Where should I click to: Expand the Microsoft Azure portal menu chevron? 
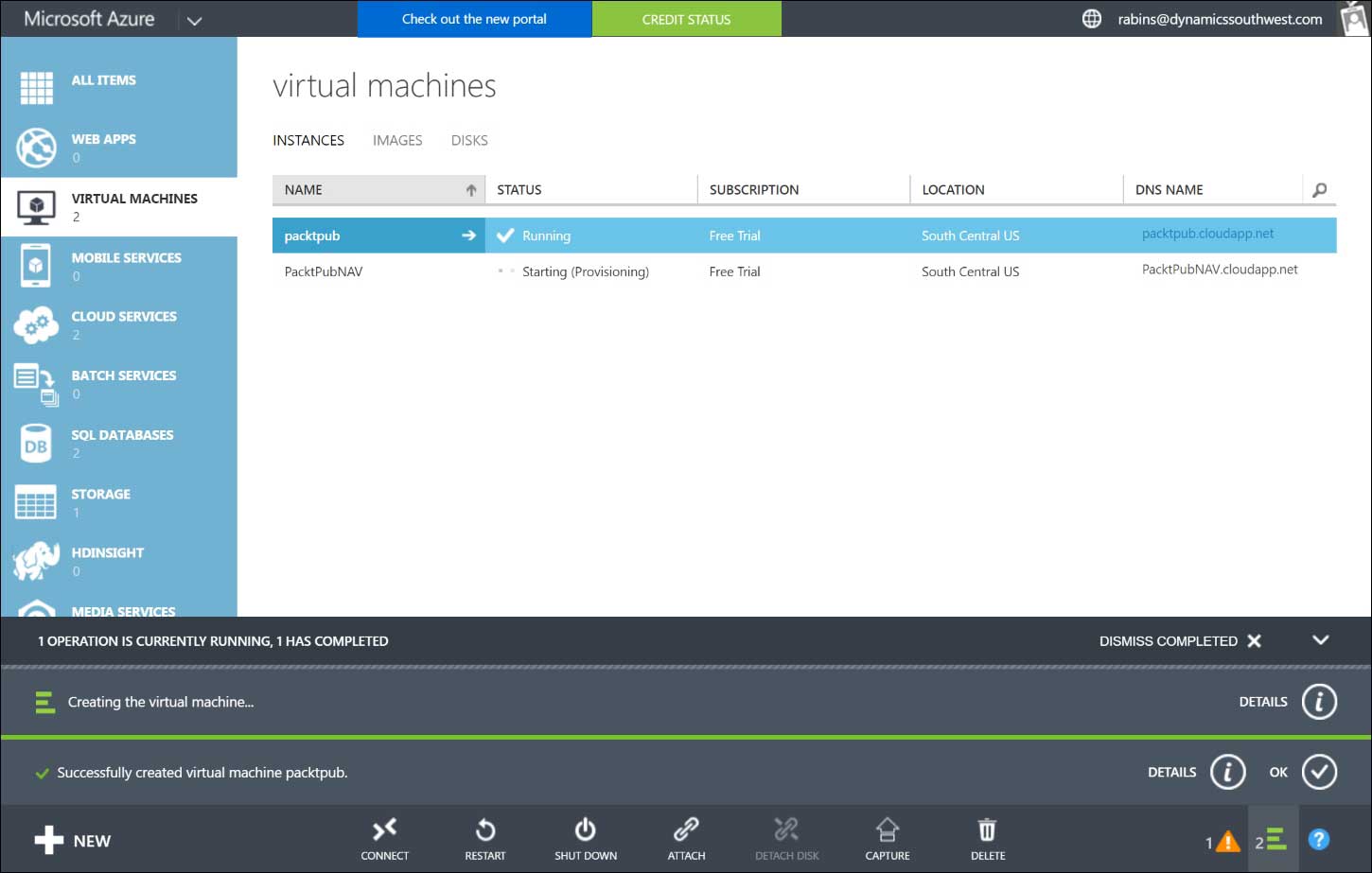point(195,18)
